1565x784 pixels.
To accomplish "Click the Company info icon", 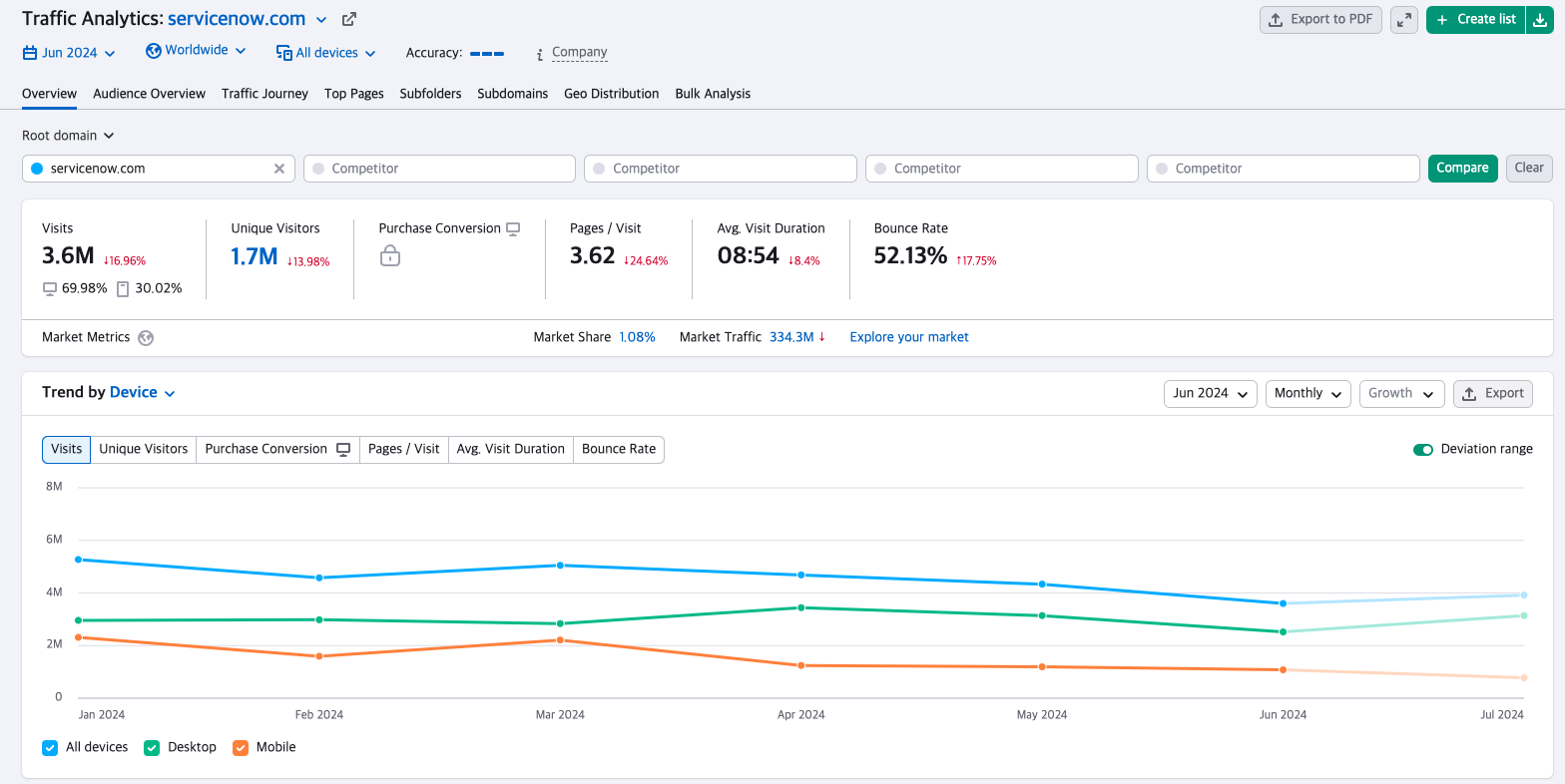I will (x=540, y=54).
